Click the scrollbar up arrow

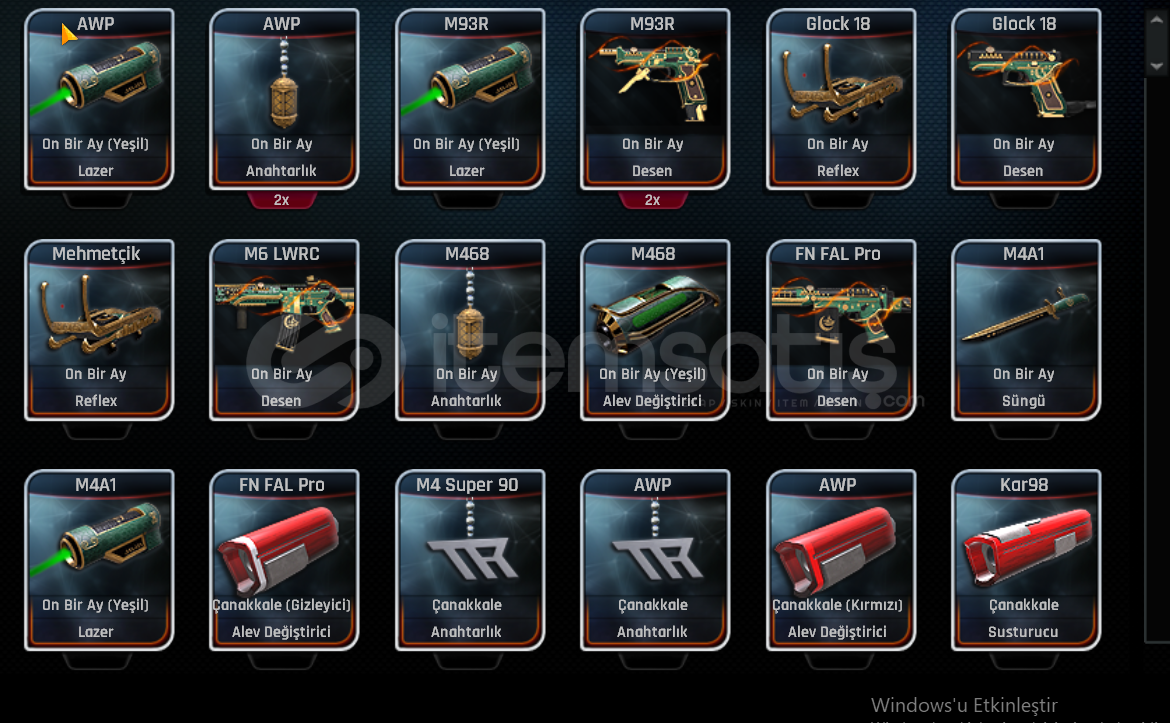pyautogui.click(x=1157, y=21)
